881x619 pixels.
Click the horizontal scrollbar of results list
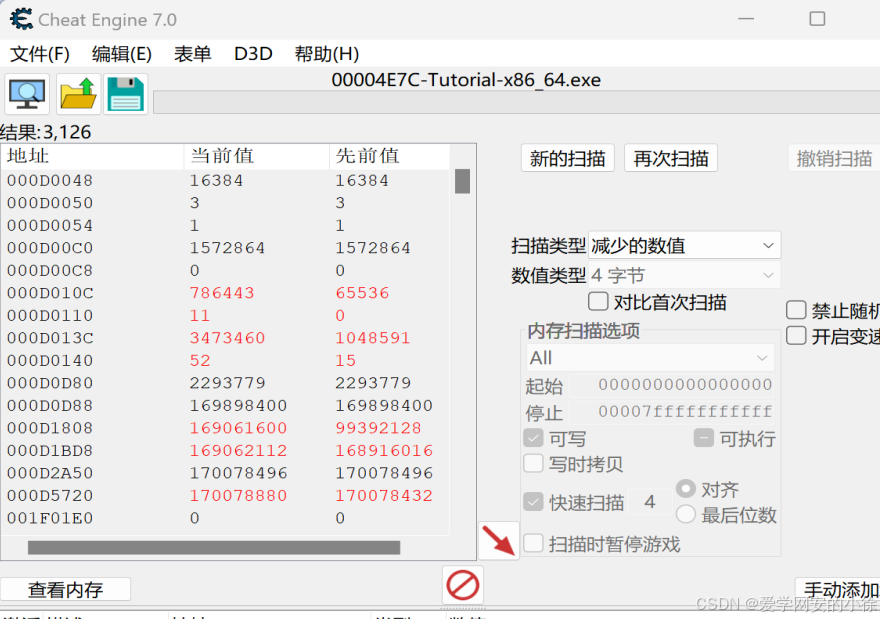[x=214, y=548]
